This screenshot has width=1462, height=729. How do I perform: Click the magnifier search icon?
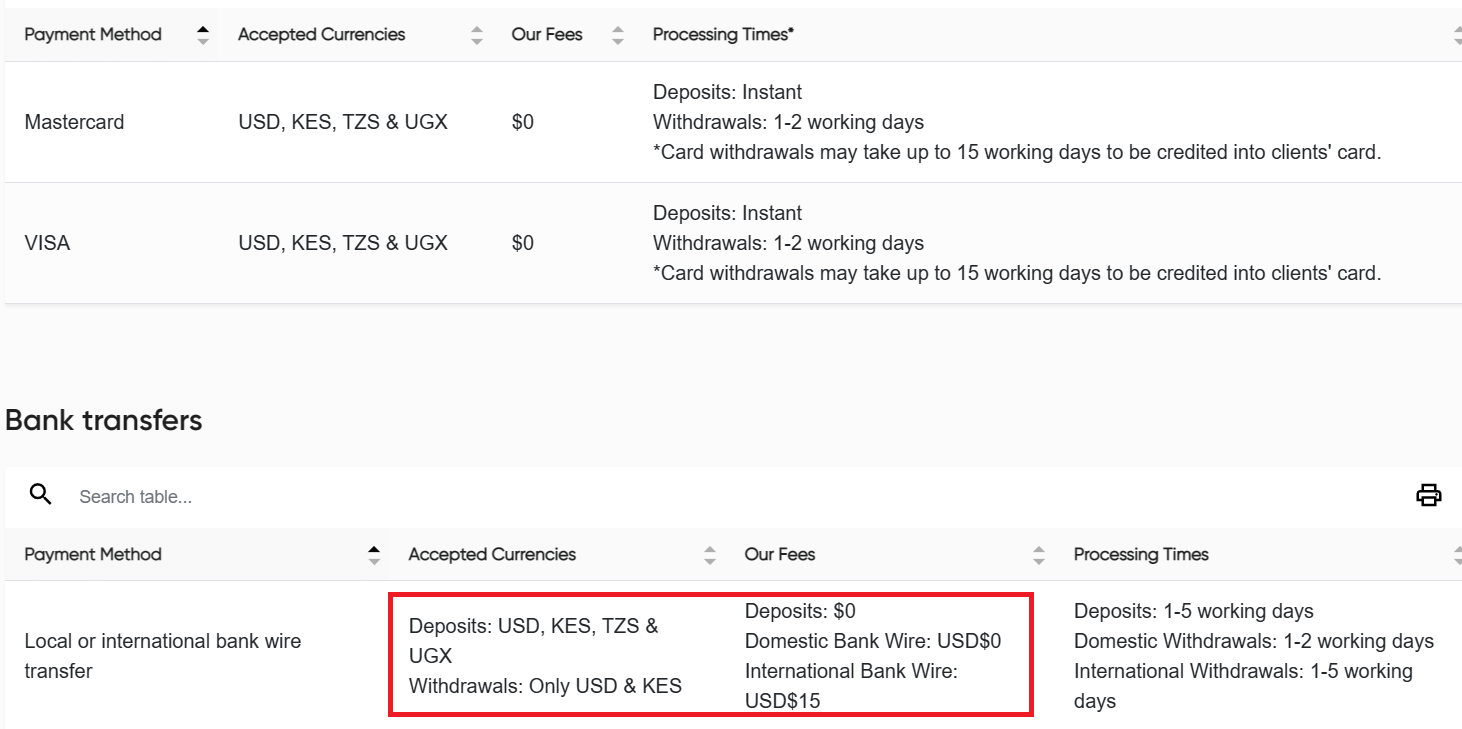coord(40,494)
